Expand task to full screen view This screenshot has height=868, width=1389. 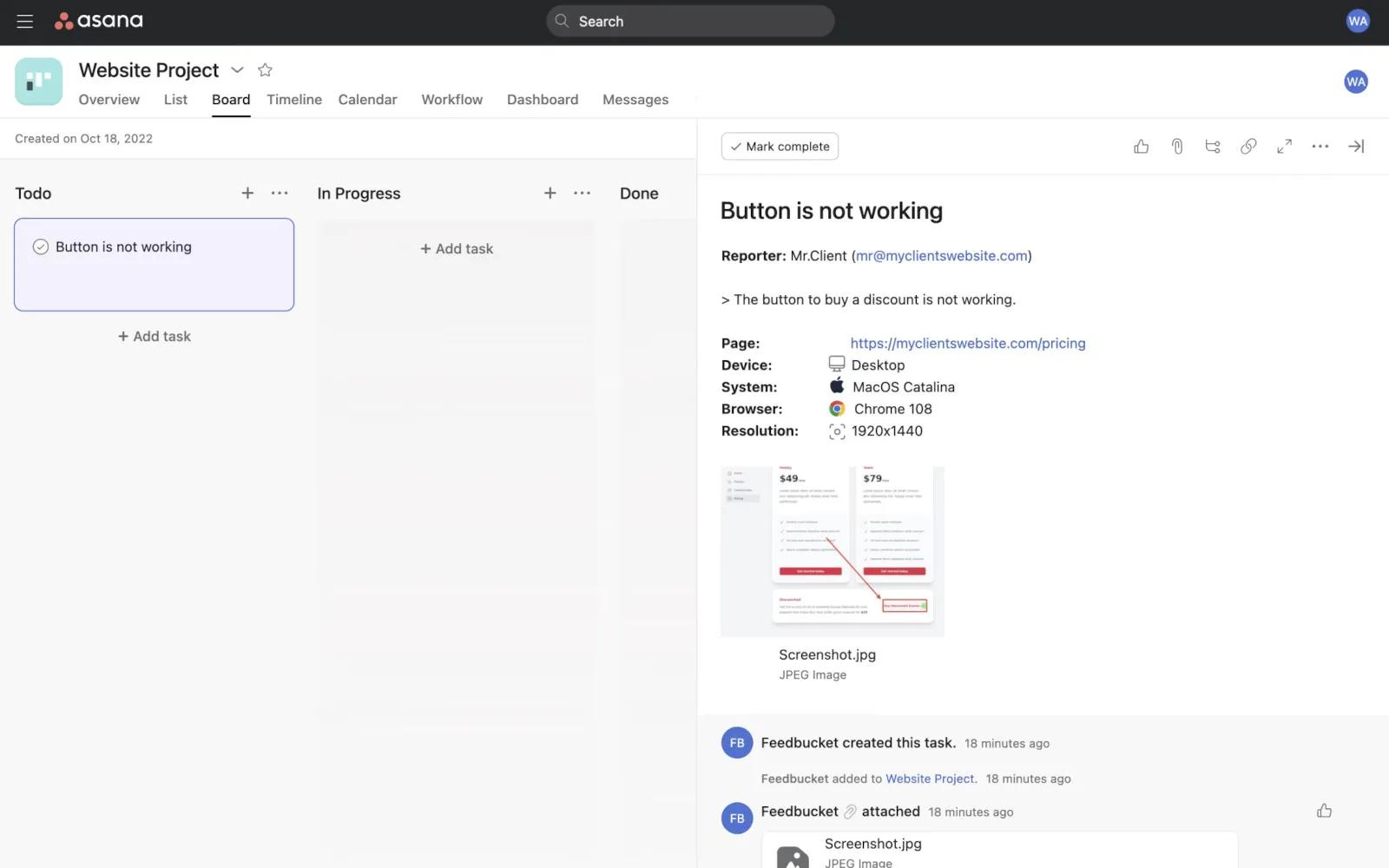click(1284, 147)
